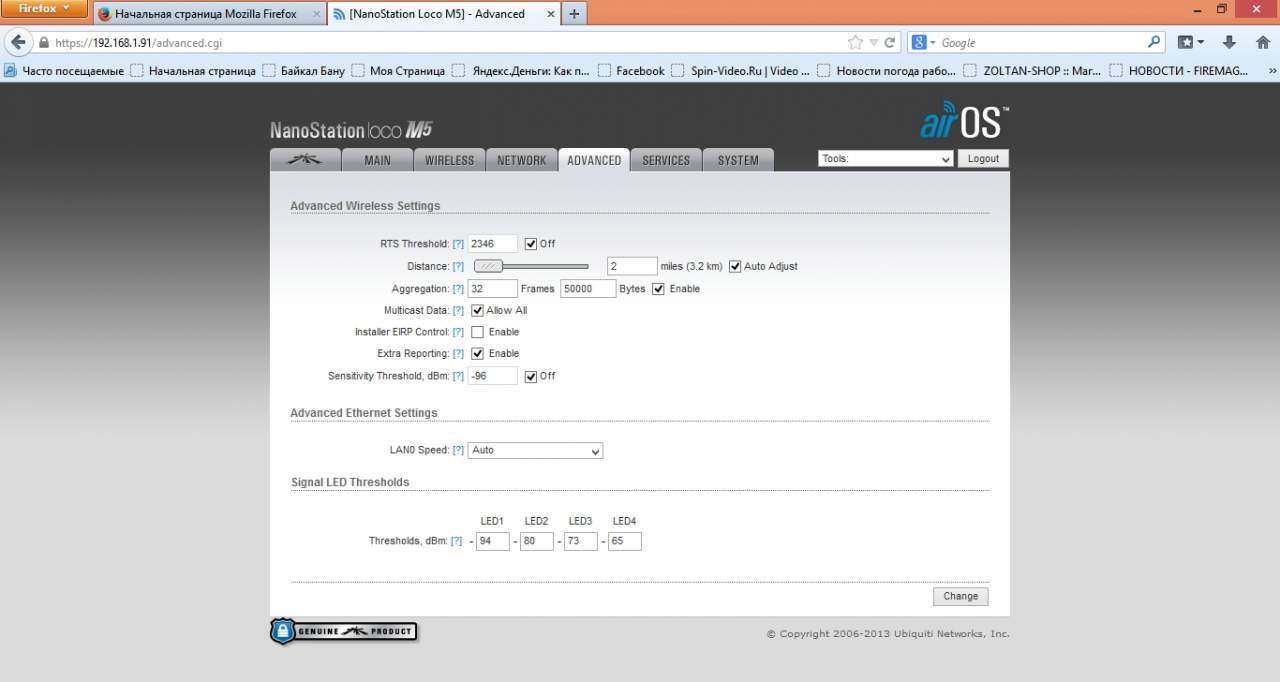This screenshot has height=682, width=1280.
Task: Open help for Aggregation
Action: pyautogui.click(x=458, y=289)
